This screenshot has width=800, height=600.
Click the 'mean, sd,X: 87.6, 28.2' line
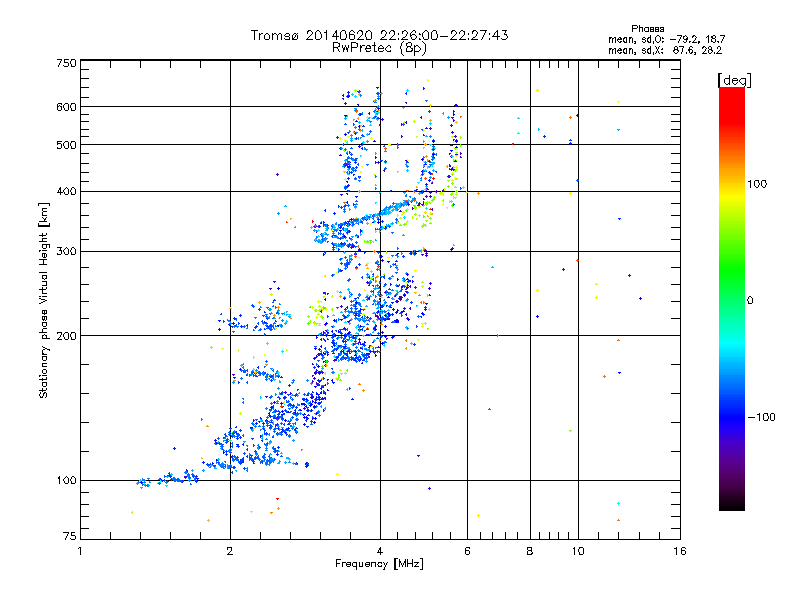[665, 50]
